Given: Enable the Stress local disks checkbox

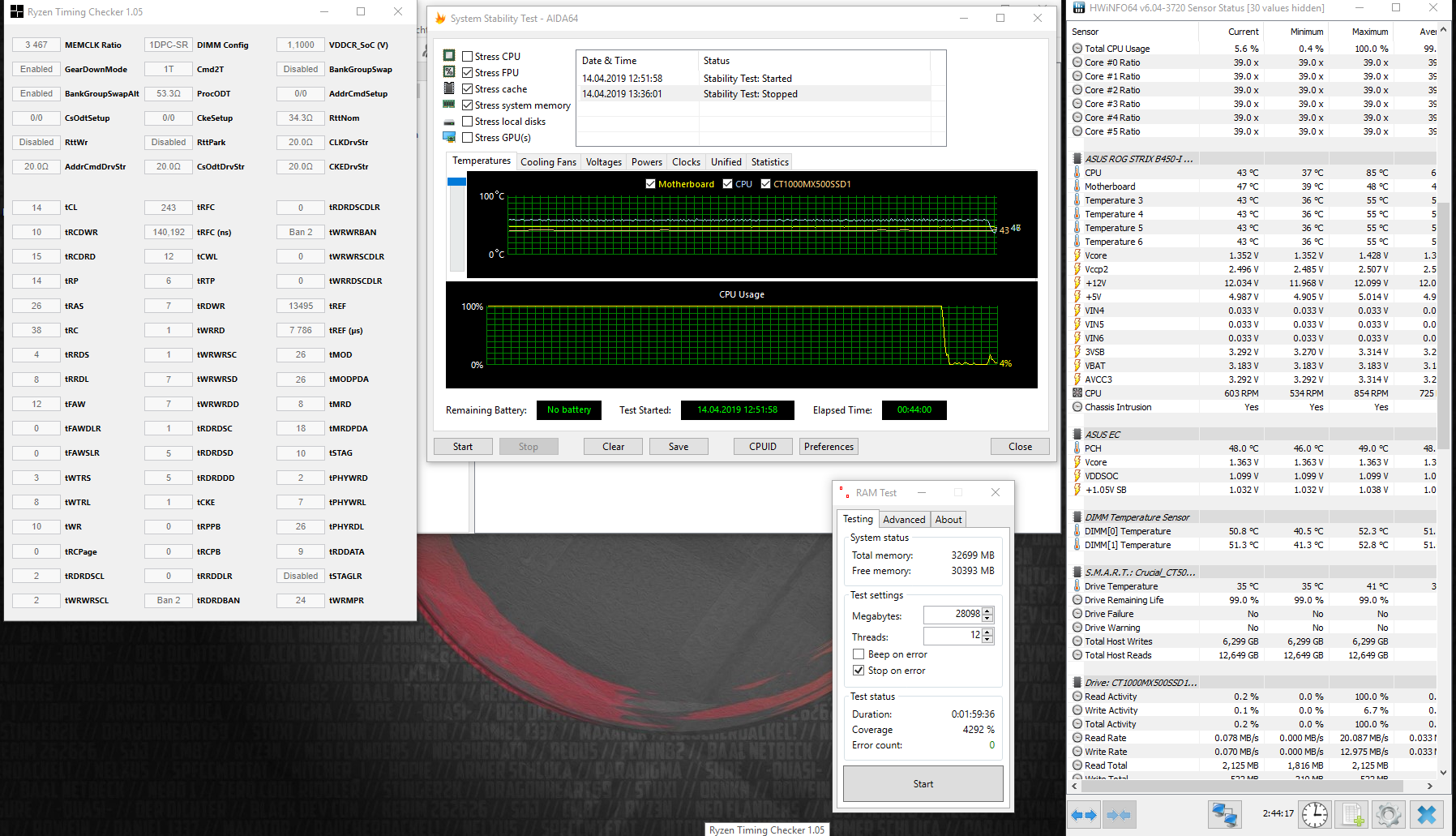Looking at the screenshot, I should (468, 122).
